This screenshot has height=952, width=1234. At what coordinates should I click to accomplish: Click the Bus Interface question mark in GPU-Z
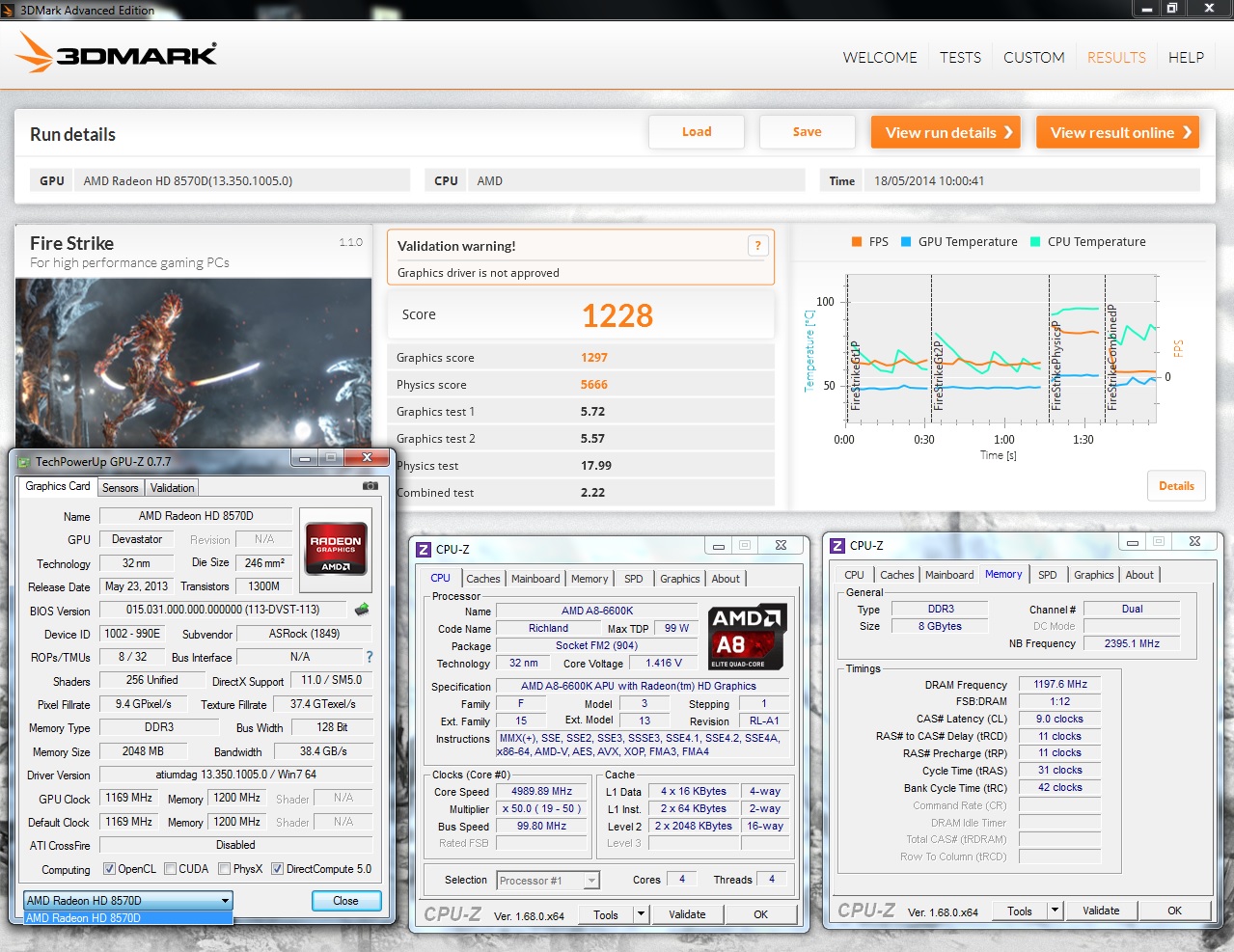[x=369, y=657]
